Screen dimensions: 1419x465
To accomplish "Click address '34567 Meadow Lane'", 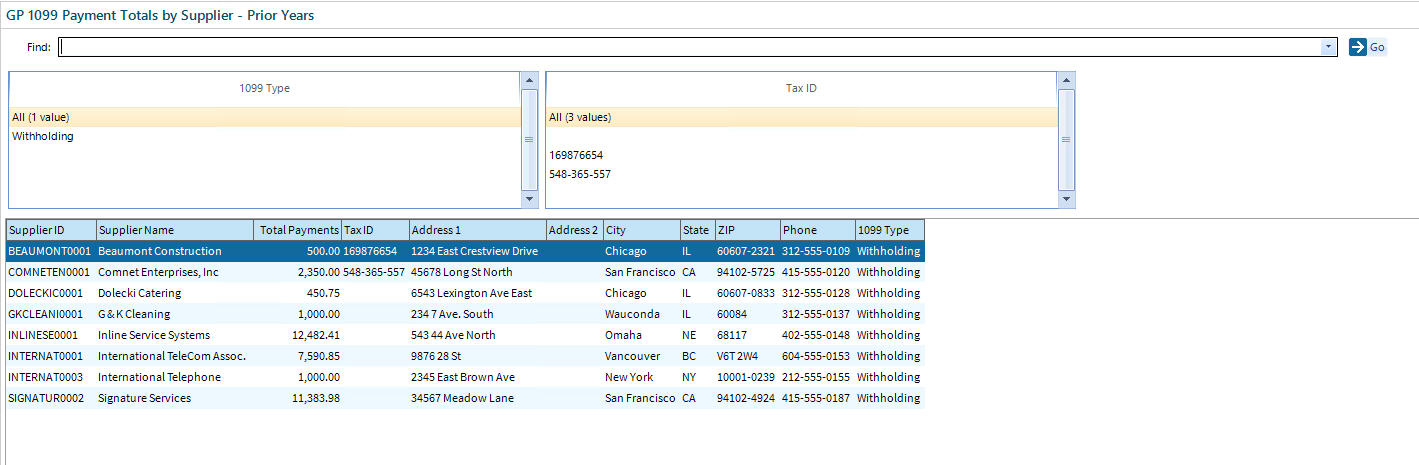I will click(478, 398).
